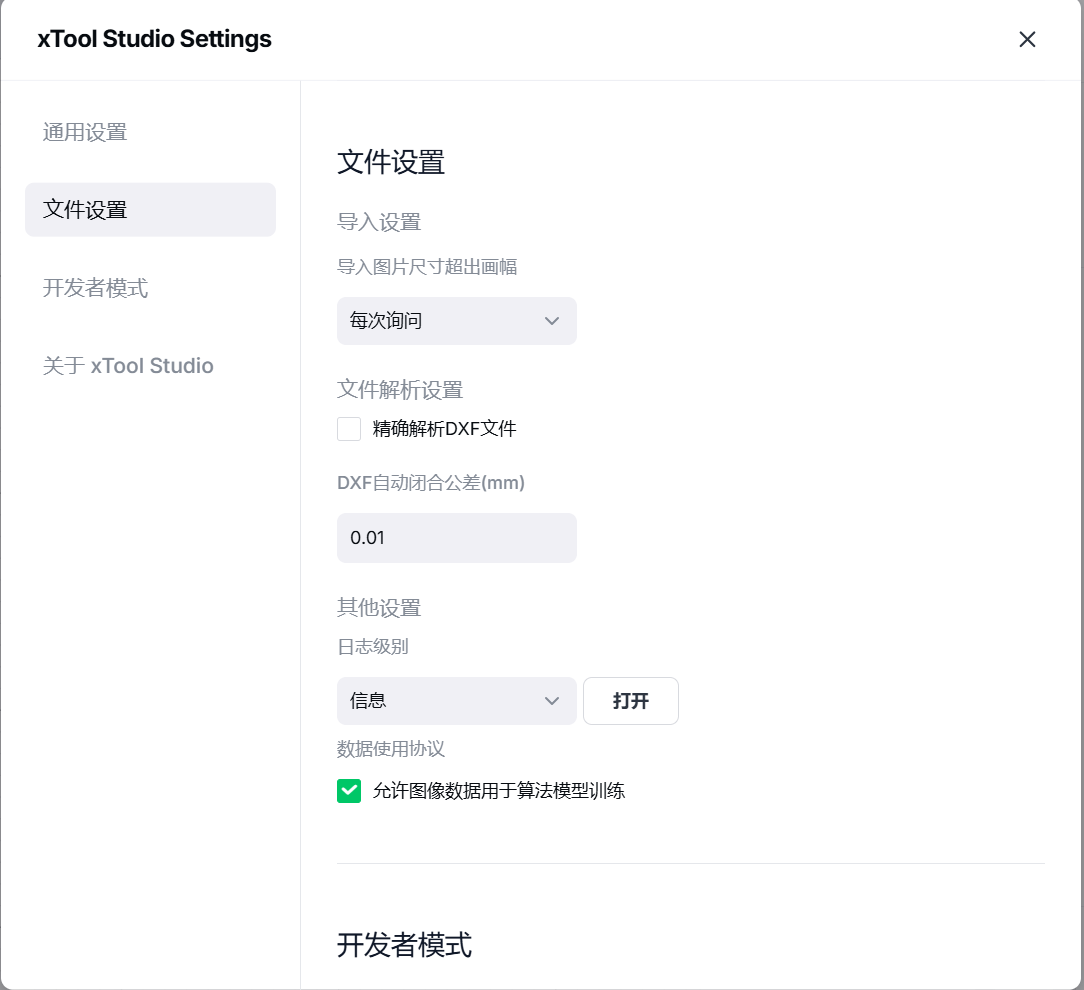Click the 导入图片尺寸超出画幅 label
Viewport: 1084px width, 990px height.
click(427, 267)
